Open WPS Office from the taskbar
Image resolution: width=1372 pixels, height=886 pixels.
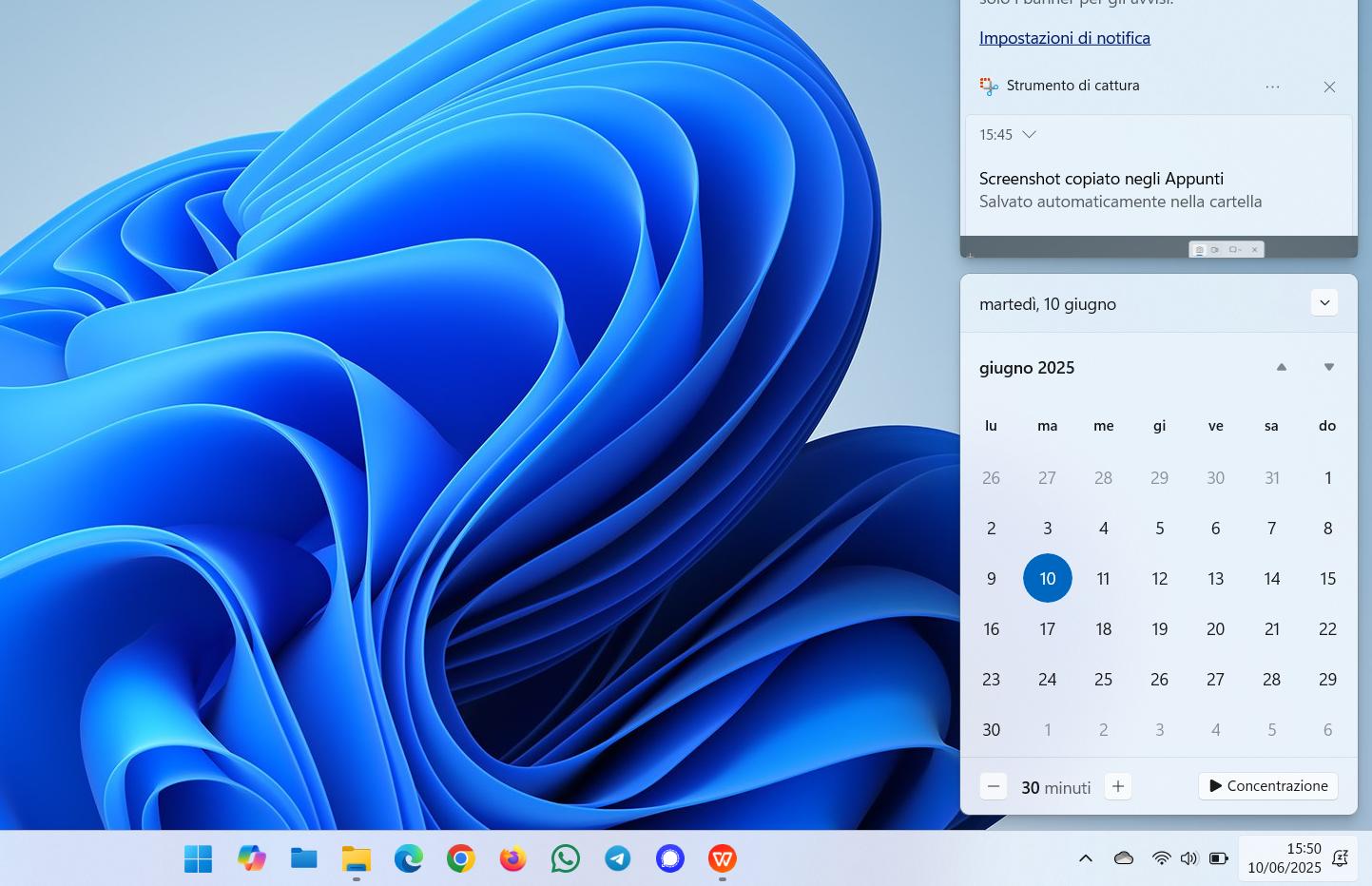point(723,859)
